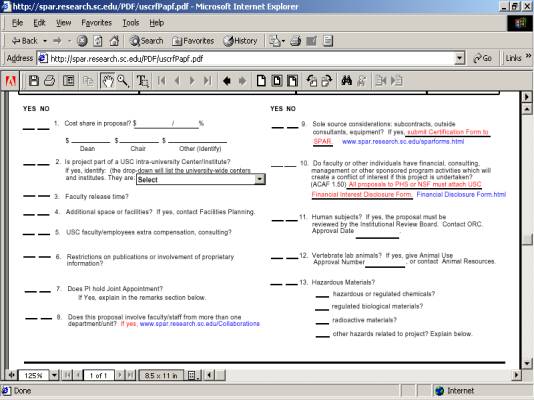Click the Financial Disclosure Form.html link

point(461,194)
